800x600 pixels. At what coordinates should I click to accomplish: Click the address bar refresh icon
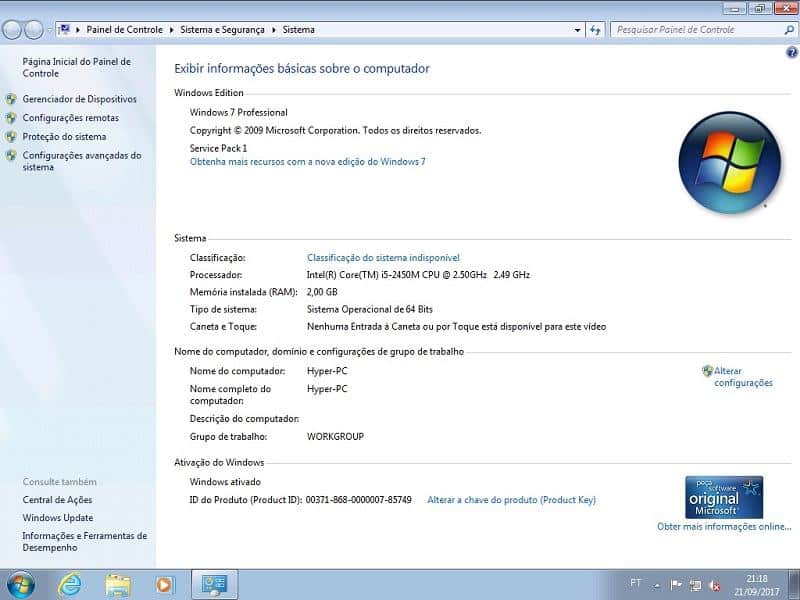click(595, 30)
